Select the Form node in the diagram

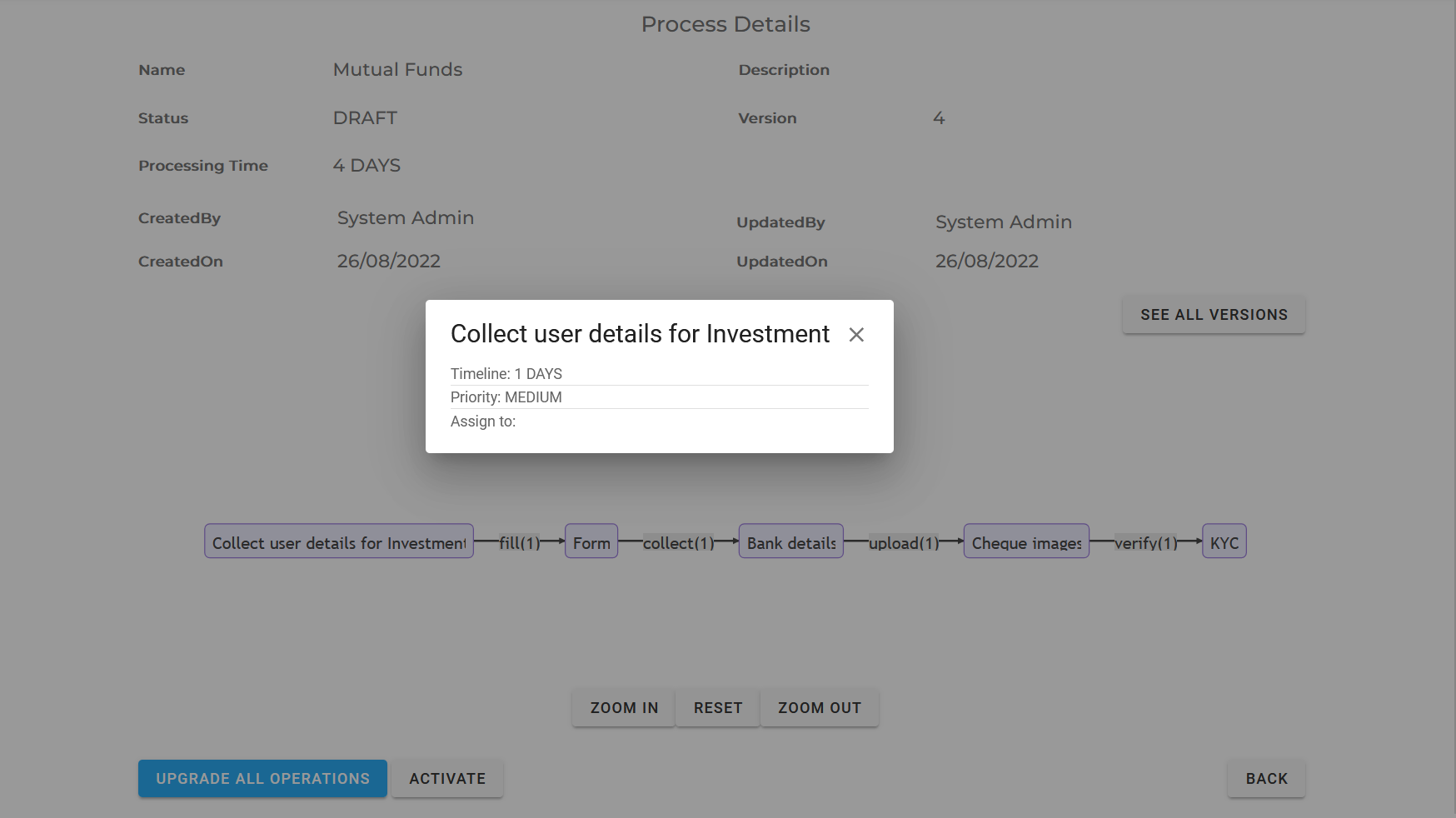coord(591,542)
